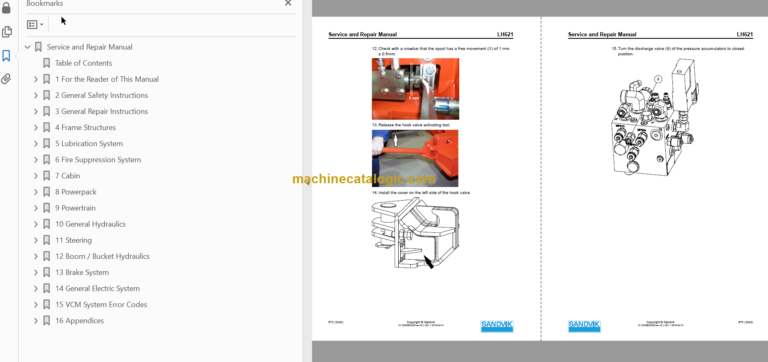Navigate to 12 Boom / Bucket Hydraulics
The image size is (768, 362).
(102, 256)
